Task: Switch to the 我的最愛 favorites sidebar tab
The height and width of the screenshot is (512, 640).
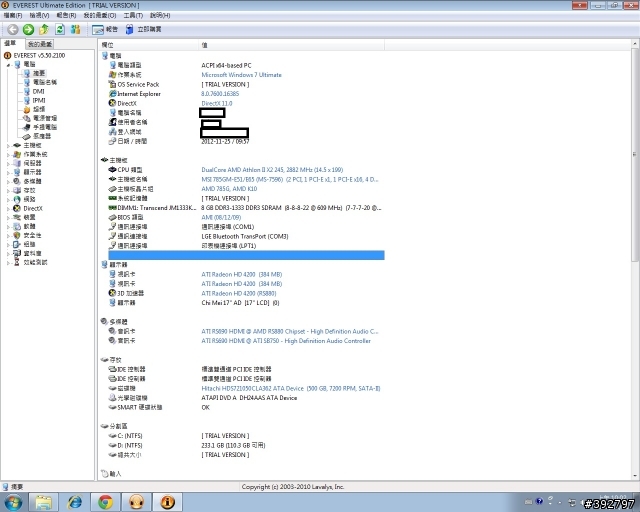Action: (x=40, y=44)
